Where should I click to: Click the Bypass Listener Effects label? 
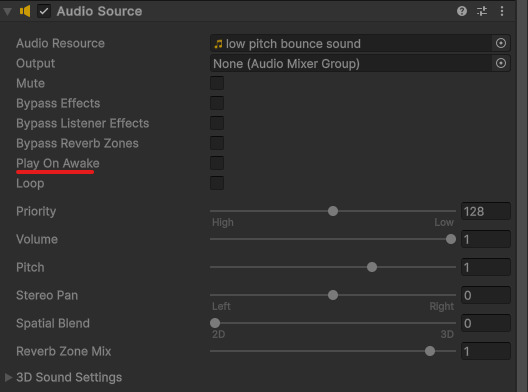(82, 123)
